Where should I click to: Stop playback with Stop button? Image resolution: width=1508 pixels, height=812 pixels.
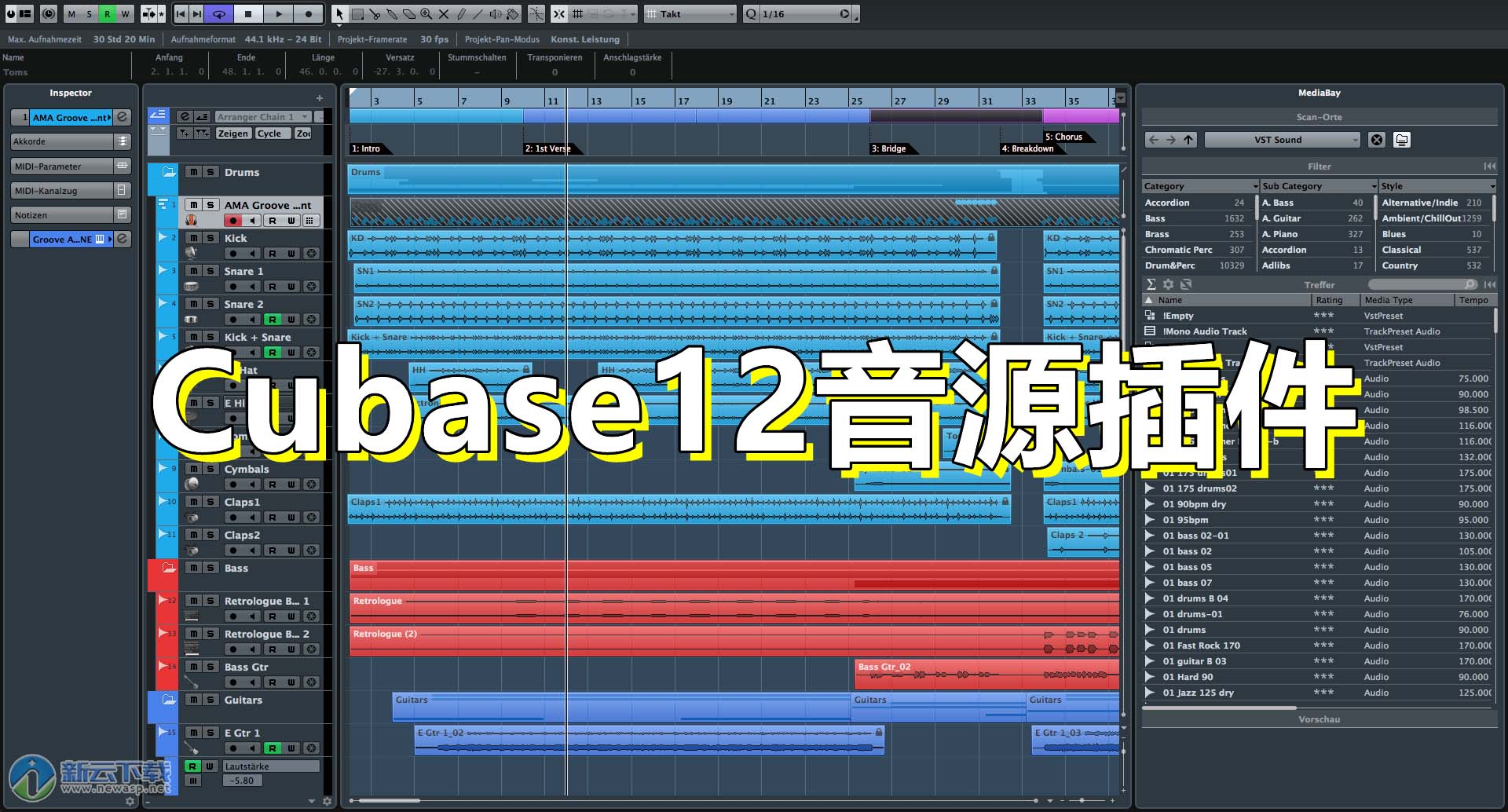pyautogui.click(x=248, y=14)
